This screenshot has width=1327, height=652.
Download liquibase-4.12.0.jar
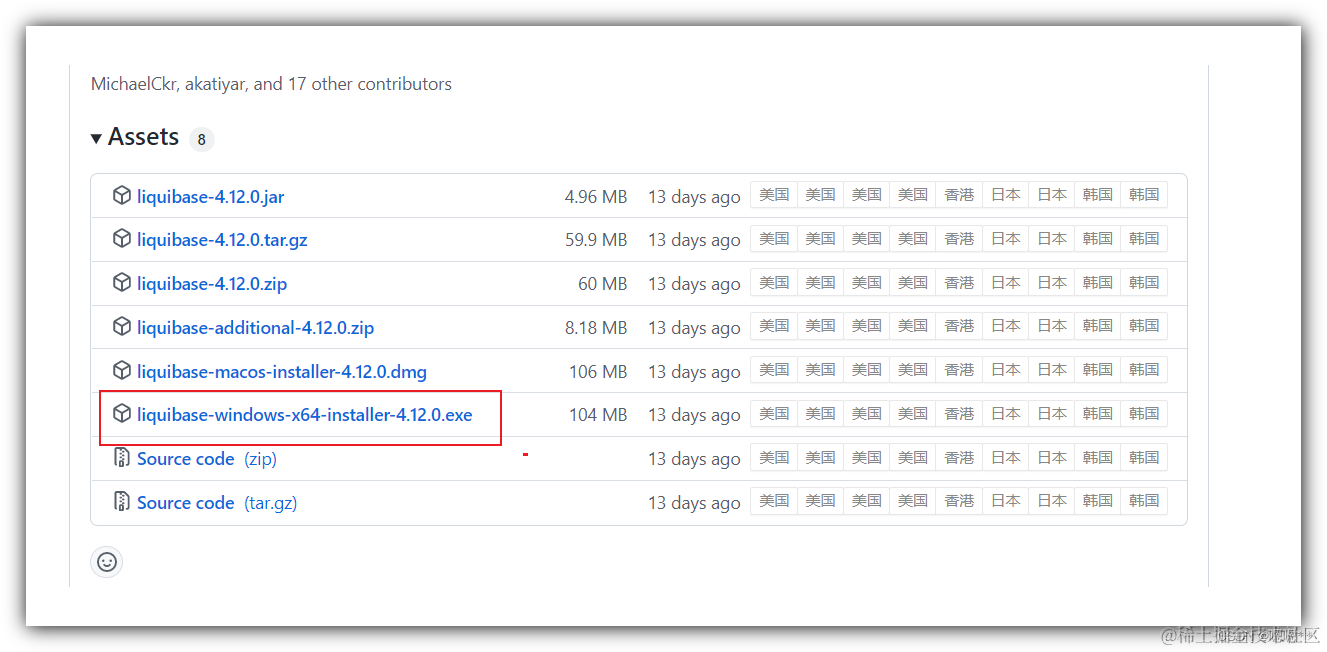coord(210,197)
